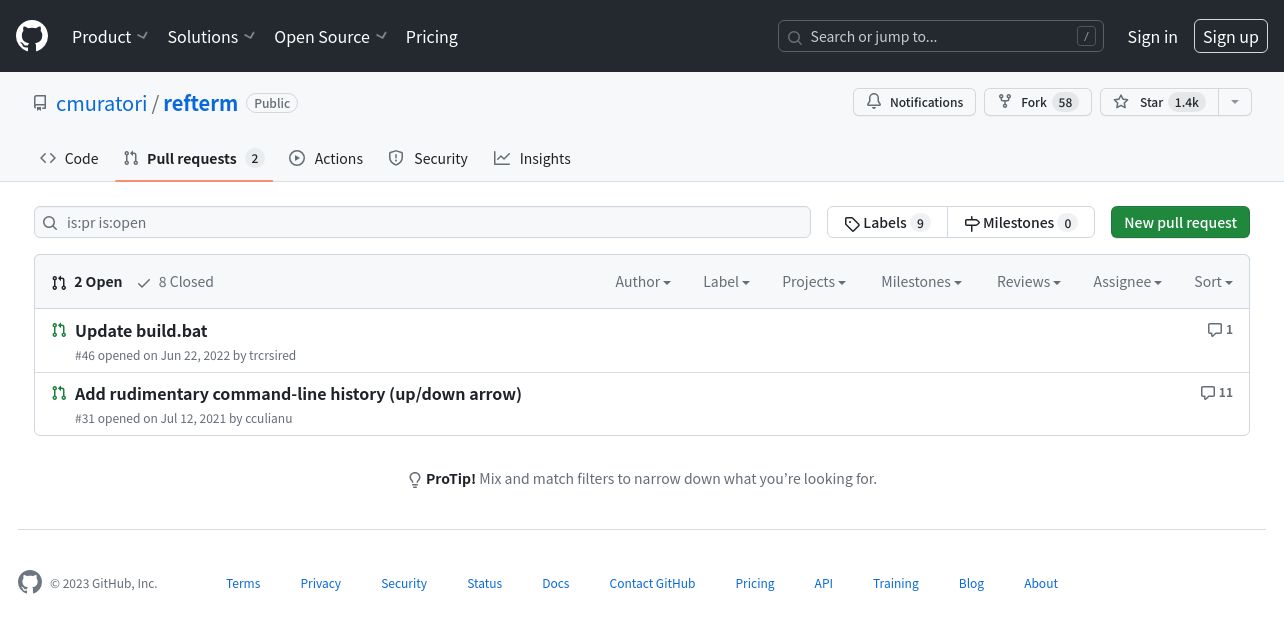This screenshot has width=1284, height=644.
Task: Open the Status footer link
Action: [x=485, y=583]
